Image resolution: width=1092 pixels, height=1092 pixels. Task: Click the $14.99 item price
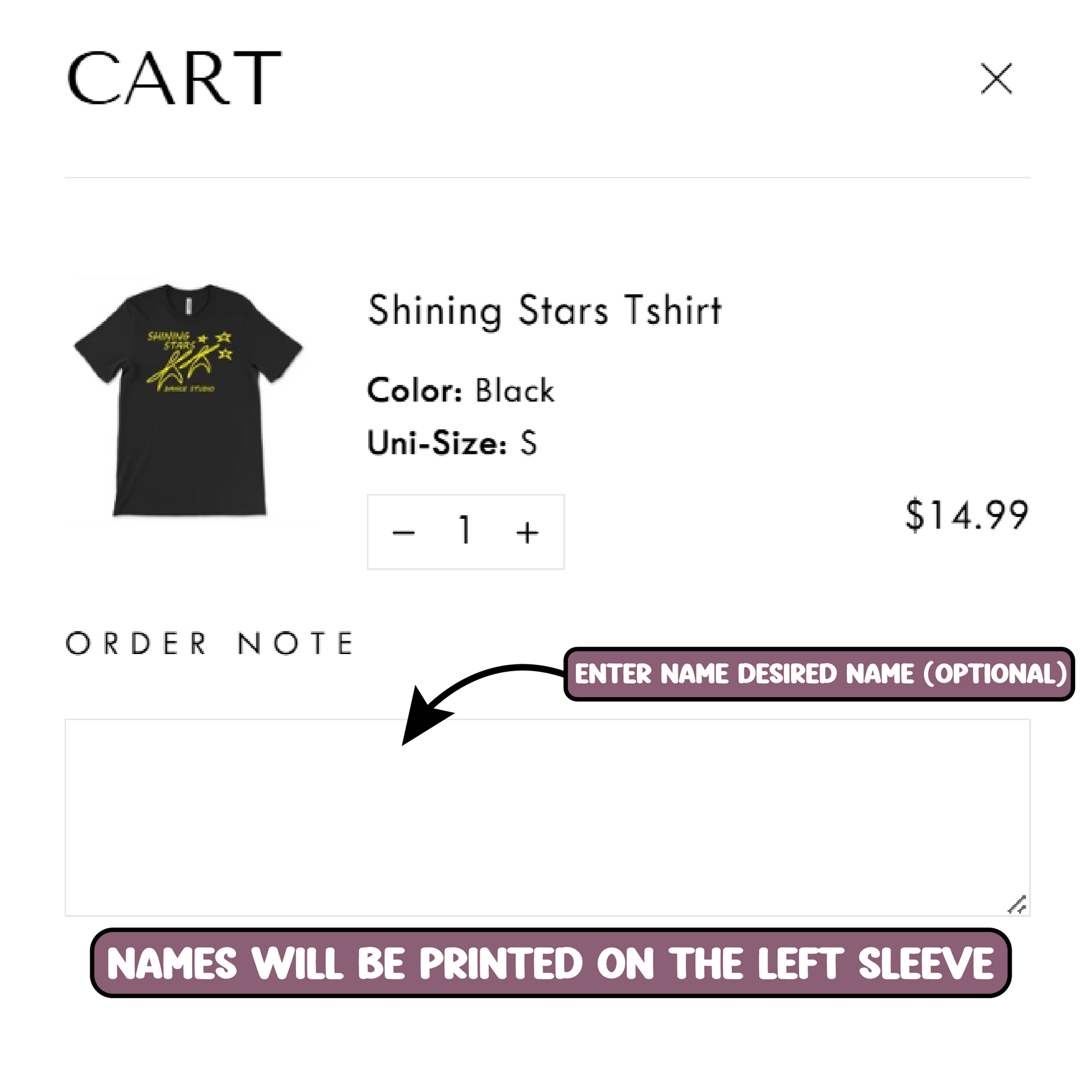pyautogui.click(x=966, y=516)
